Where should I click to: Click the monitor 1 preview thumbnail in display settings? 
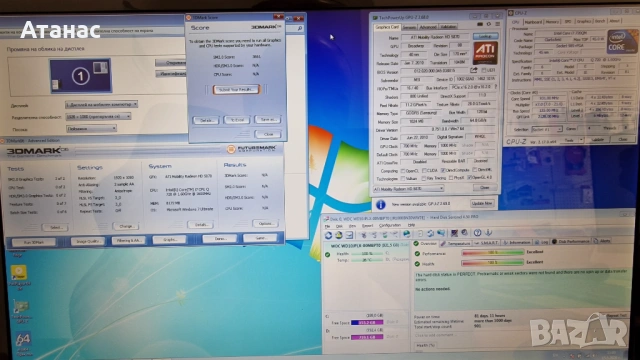[x=80, y=76]
